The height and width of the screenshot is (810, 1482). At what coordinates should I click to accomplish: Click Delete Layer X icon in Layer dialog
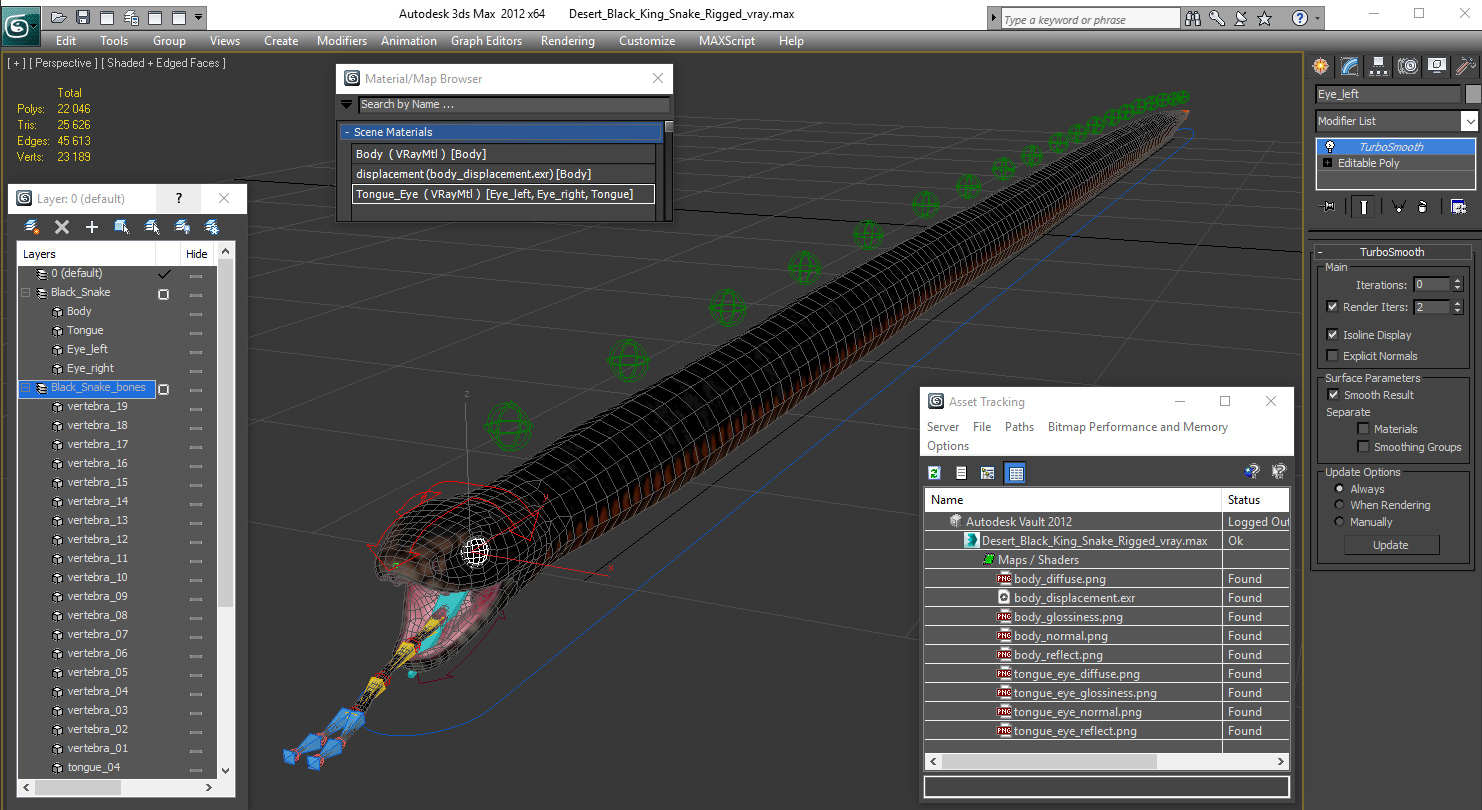(x=62, y=227)
